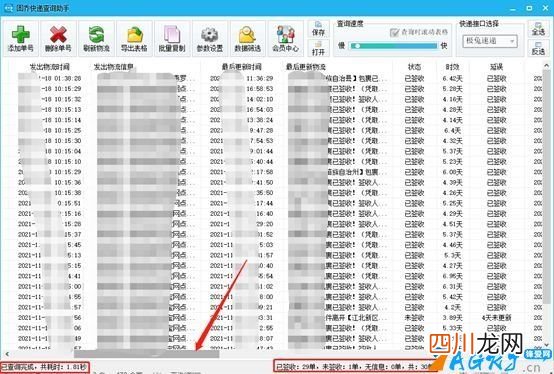Viewport: 554px width, 374px height.
Task: Click the 未签收 status cell
Action: [x=414, y=318]
